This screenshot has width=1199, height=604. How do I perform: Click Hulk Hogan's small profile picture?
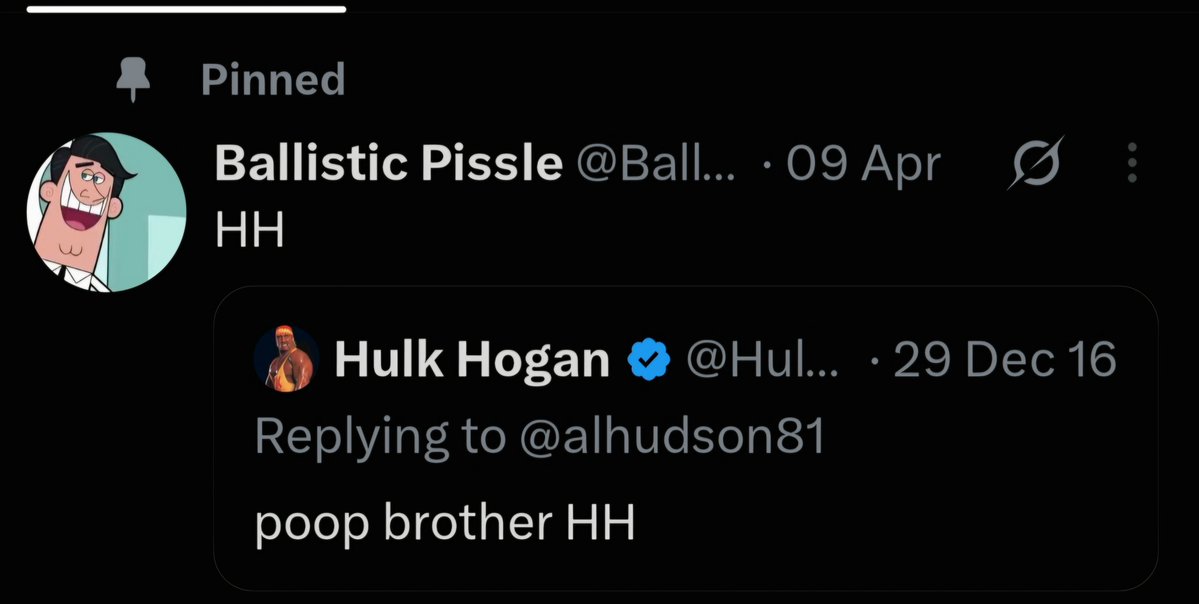(287, 359)
